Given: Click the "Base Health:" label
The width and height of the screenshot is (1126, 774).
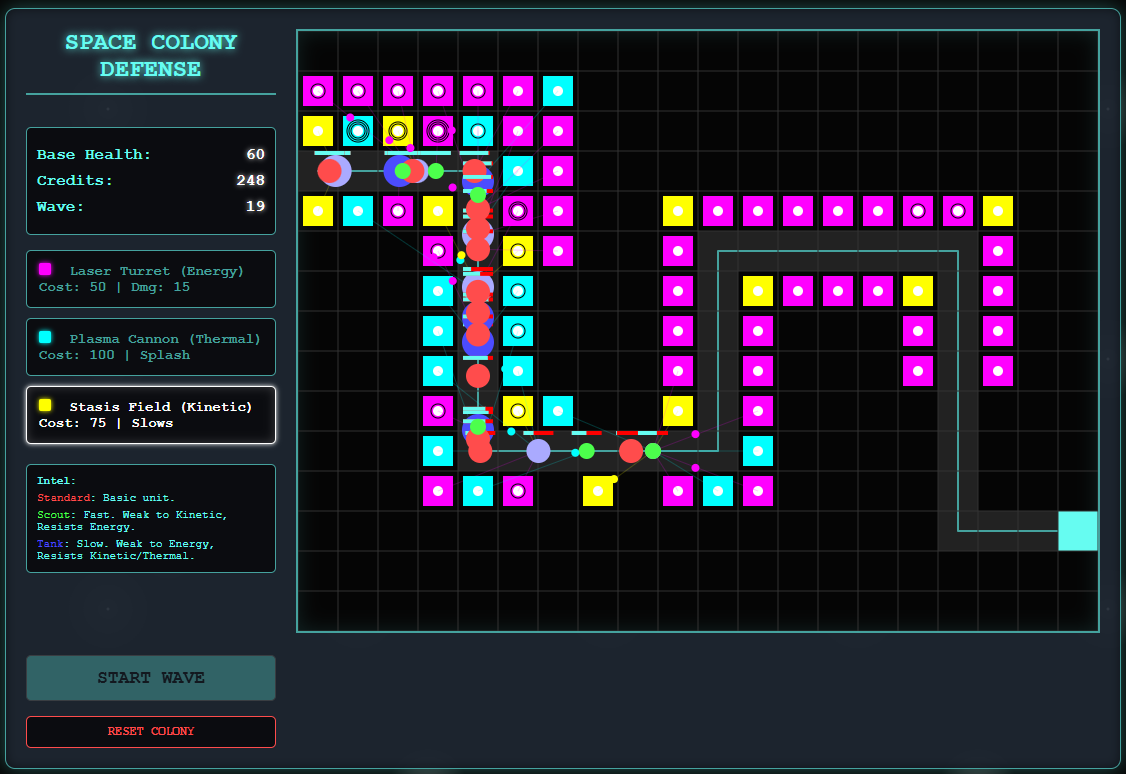Looking at the screenshot, I should pos(94,154).
